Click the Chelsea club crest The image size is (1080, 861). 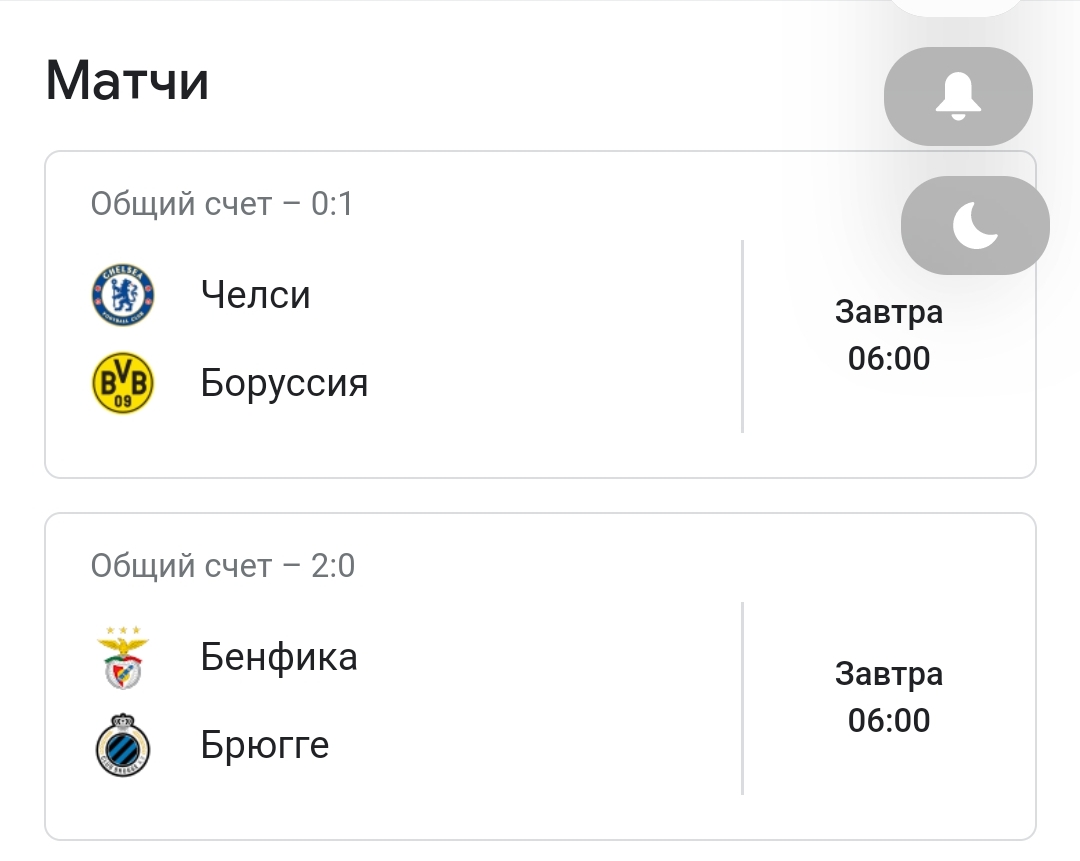coord(123,295)
